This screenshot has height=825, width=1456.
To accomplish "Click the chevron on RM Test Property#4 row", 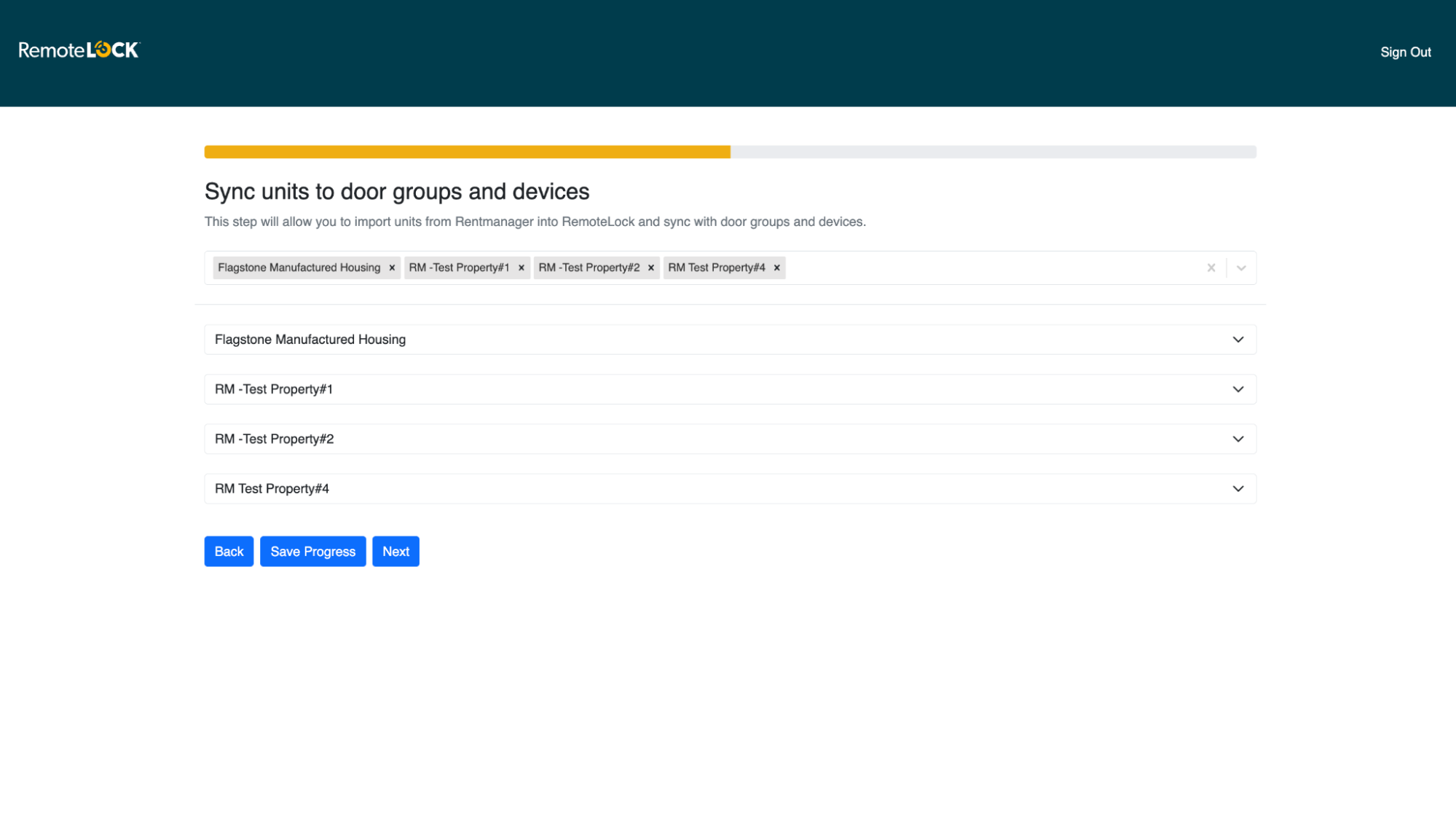I will [1237, 488].
